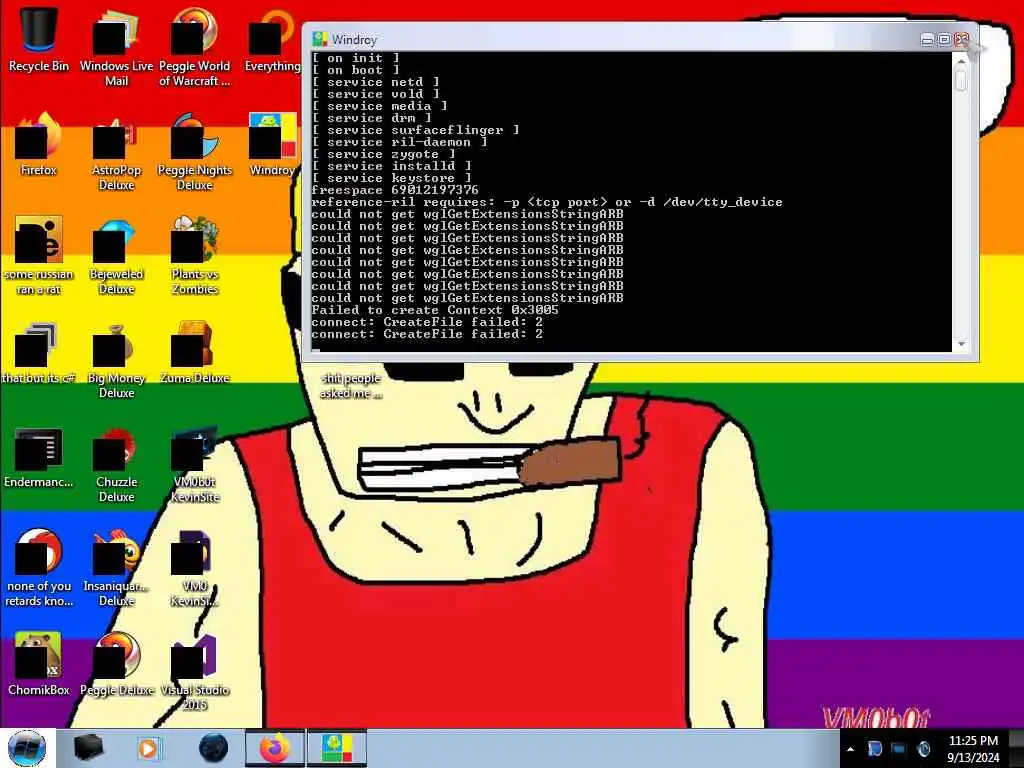
Task: Show hidden system tray icons
Action: (x=850, y=749)
